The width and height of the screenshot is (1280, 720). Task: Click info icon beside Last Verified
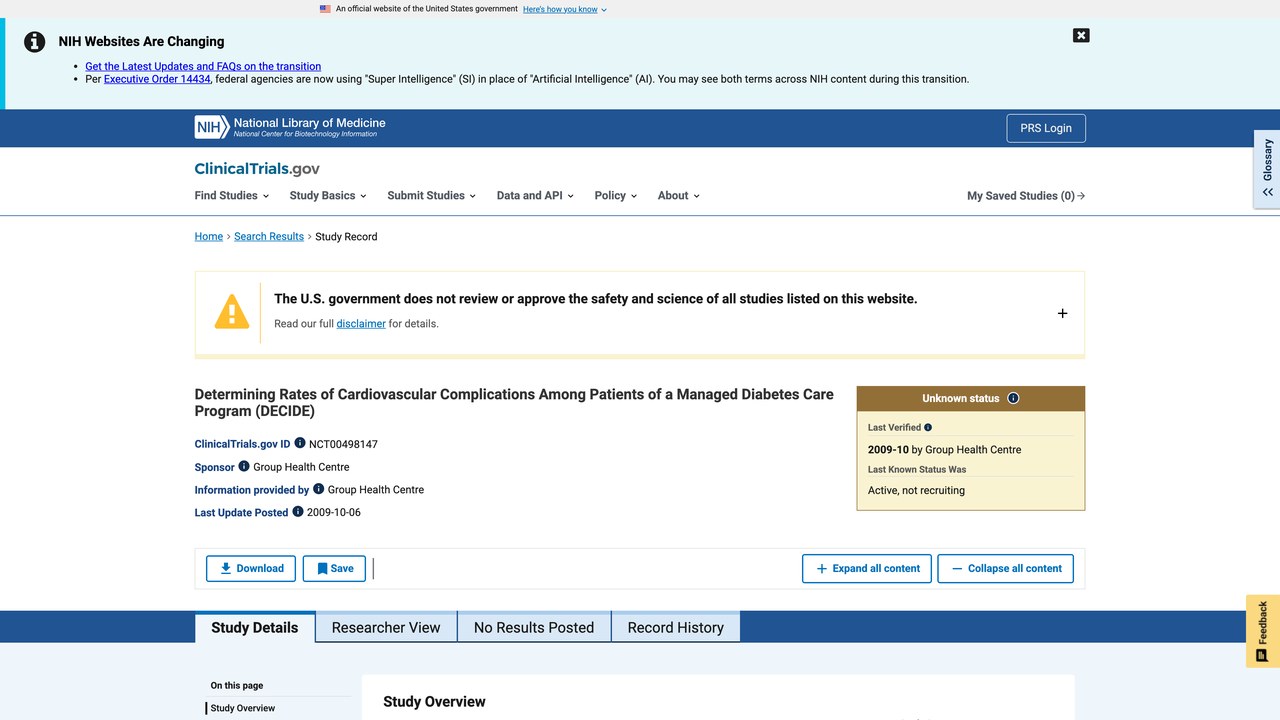coord(928,427)
